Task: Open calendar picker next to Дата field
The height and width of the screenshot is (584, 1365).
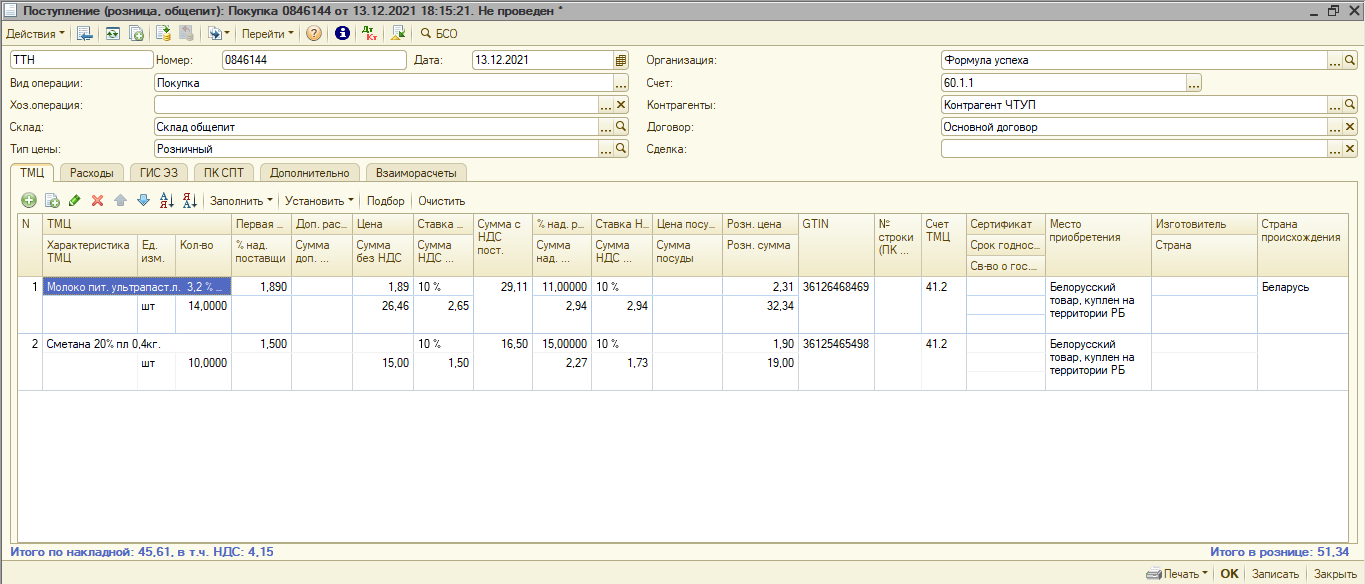Action: [x=621, y=60]
